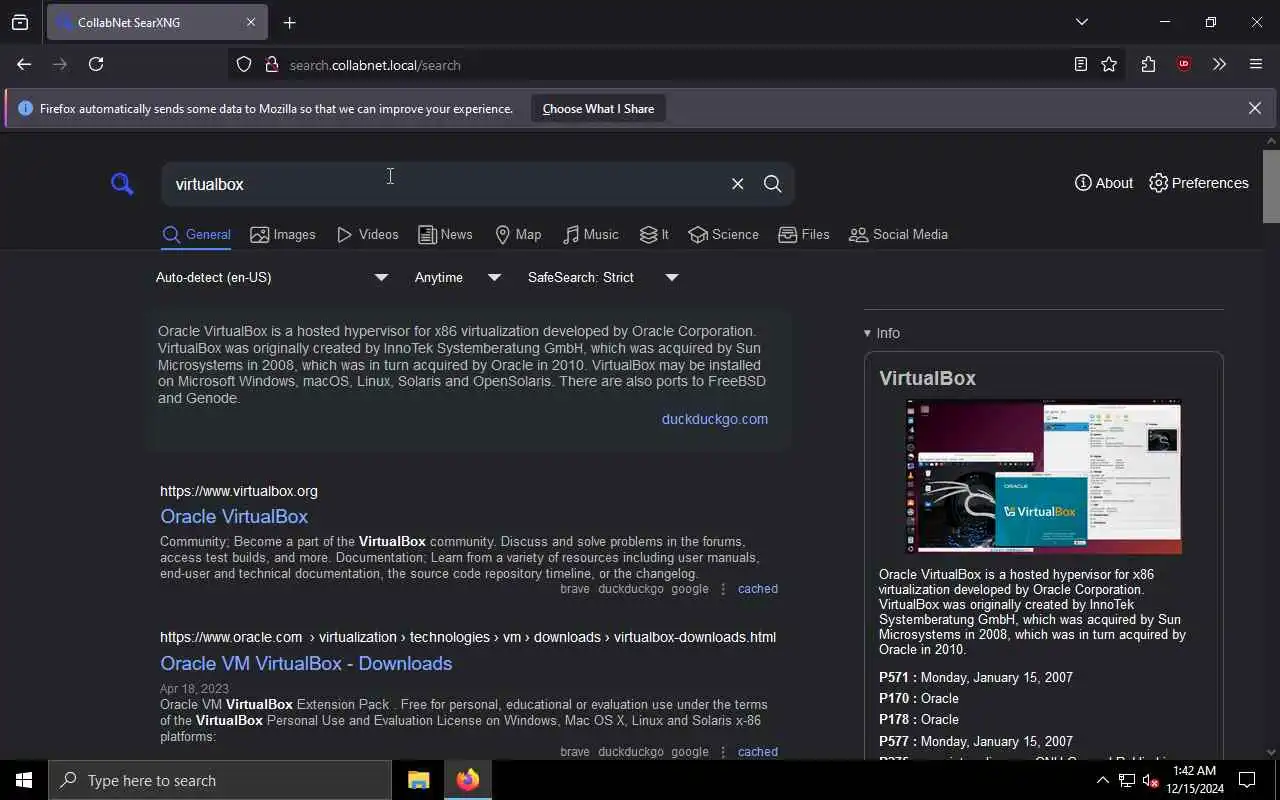
Task: Reload the current page
Action: tap(96, 64)
